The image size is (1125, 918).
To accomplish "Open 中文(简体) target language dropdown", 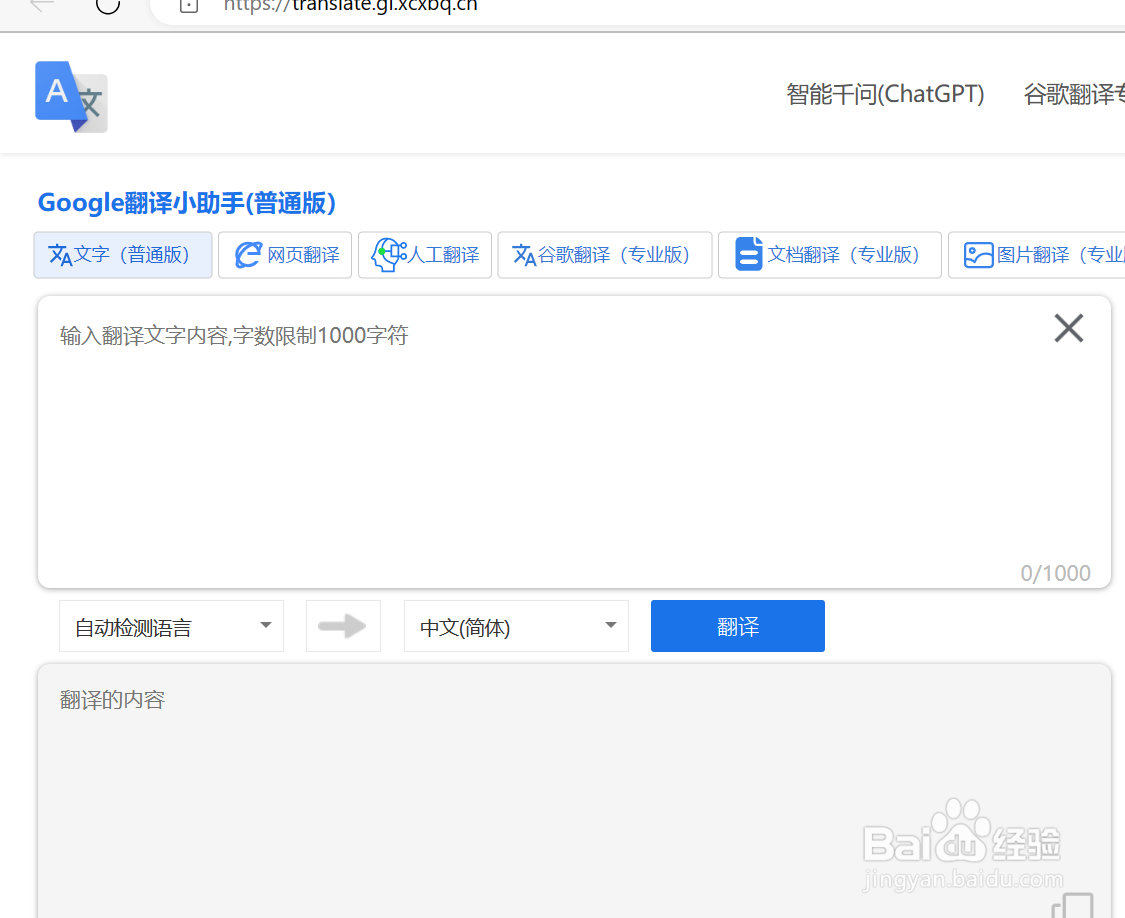I will coord(517,627).
